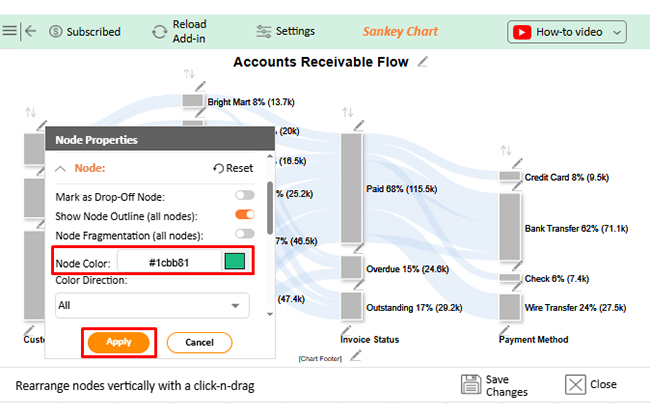Collapse the Node section chevron
Screen dimensions: 650x418
click(x=62, y=169)
